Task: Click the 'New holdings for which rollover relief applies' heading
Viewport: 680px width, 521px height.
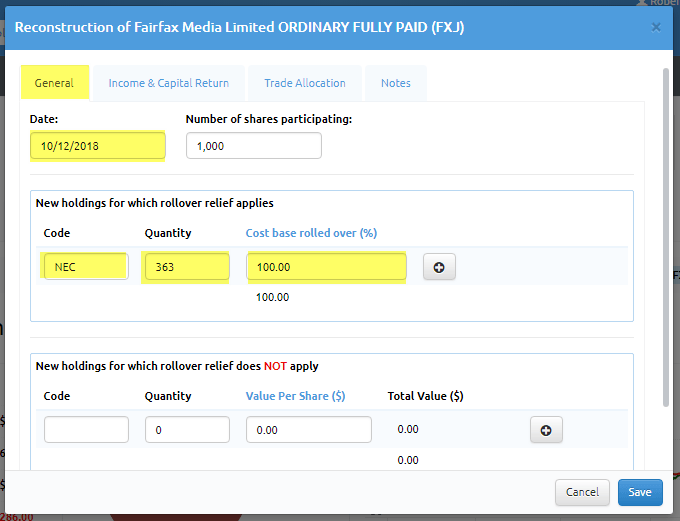Action: [x=154, y=203]
